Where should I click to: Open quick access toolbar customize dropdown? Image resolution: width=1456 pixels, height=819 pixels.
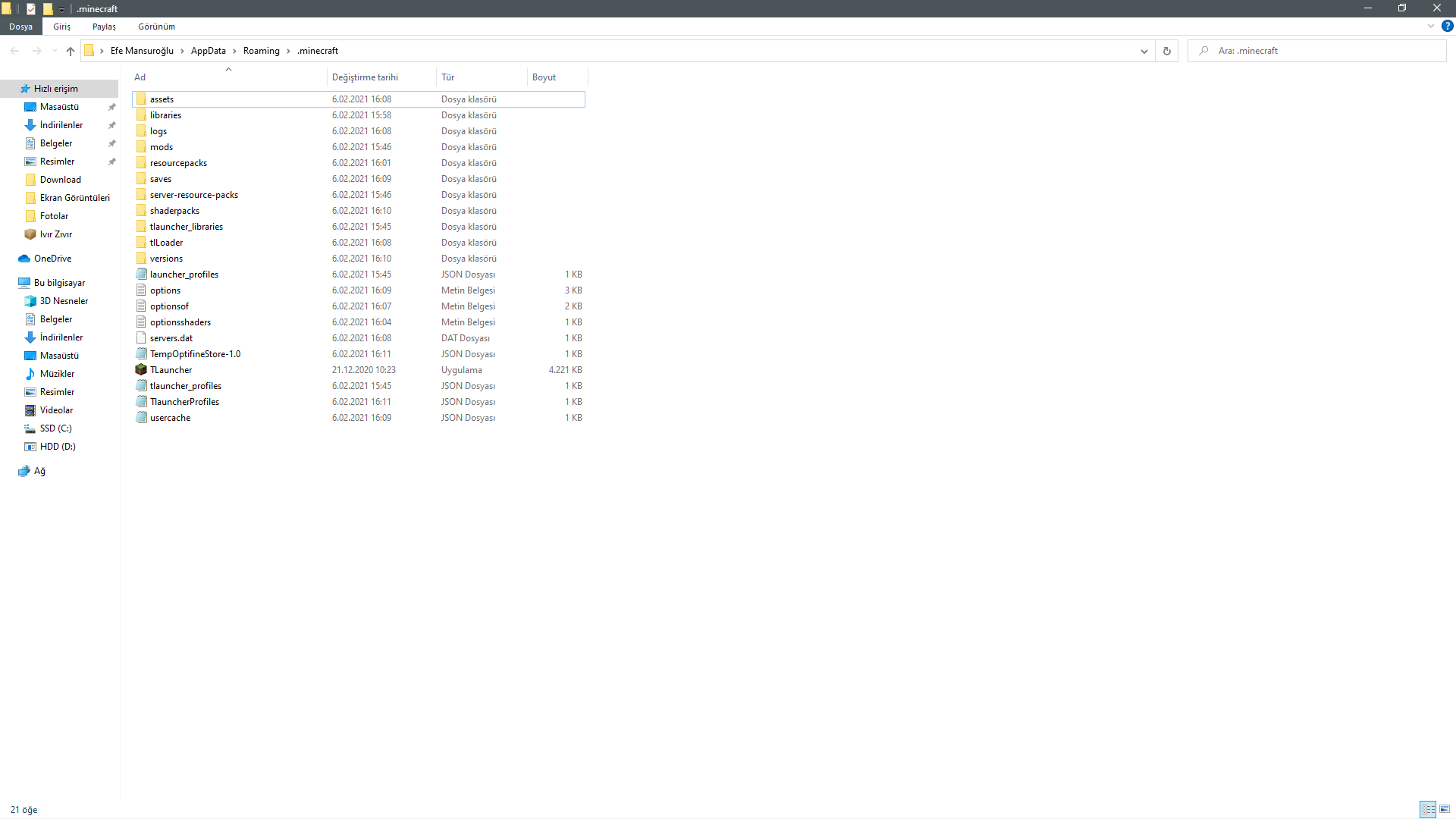point(61,9)
